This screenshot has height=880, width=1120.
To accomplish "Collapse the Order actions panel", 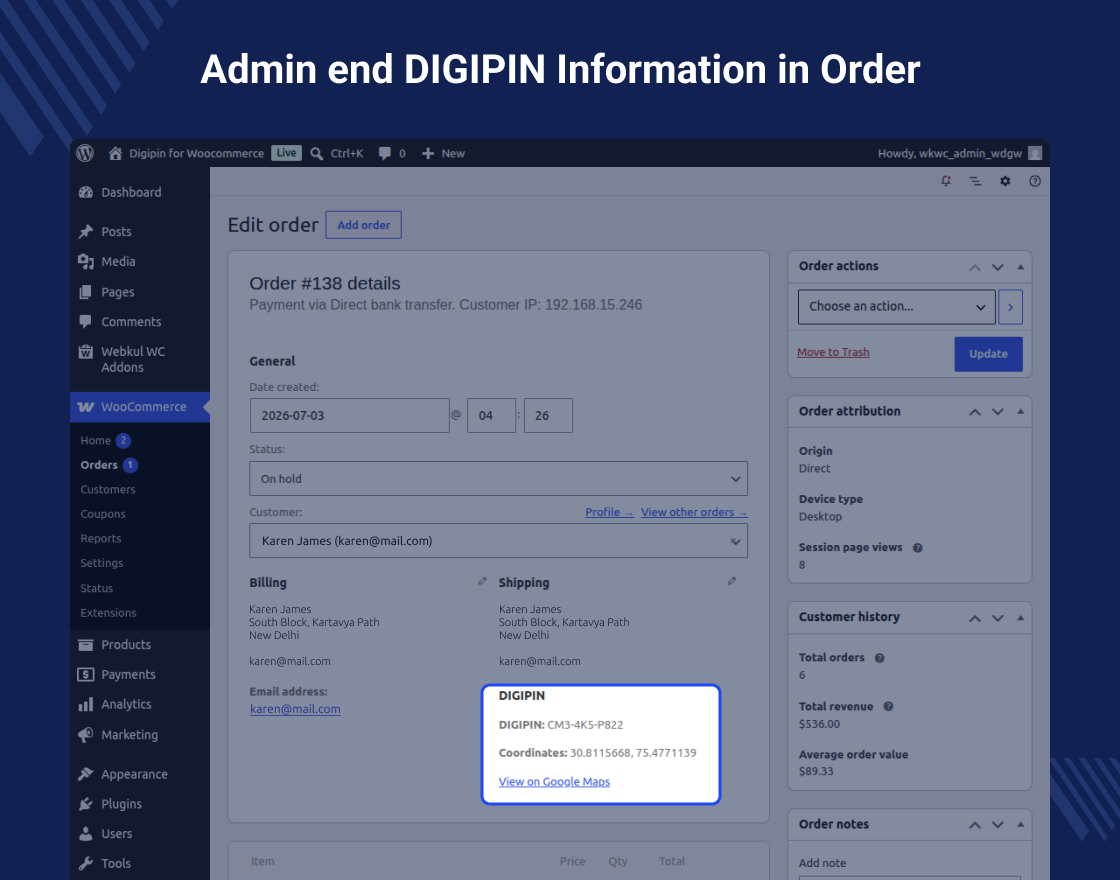I will (x=1021, y=267).
